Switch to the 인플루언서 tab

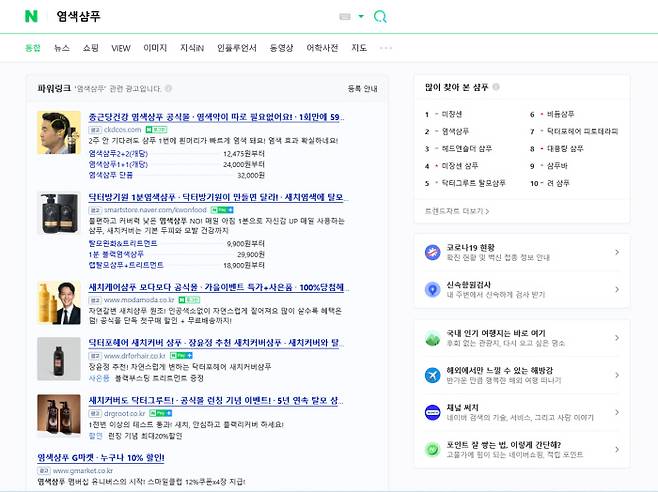237,48
